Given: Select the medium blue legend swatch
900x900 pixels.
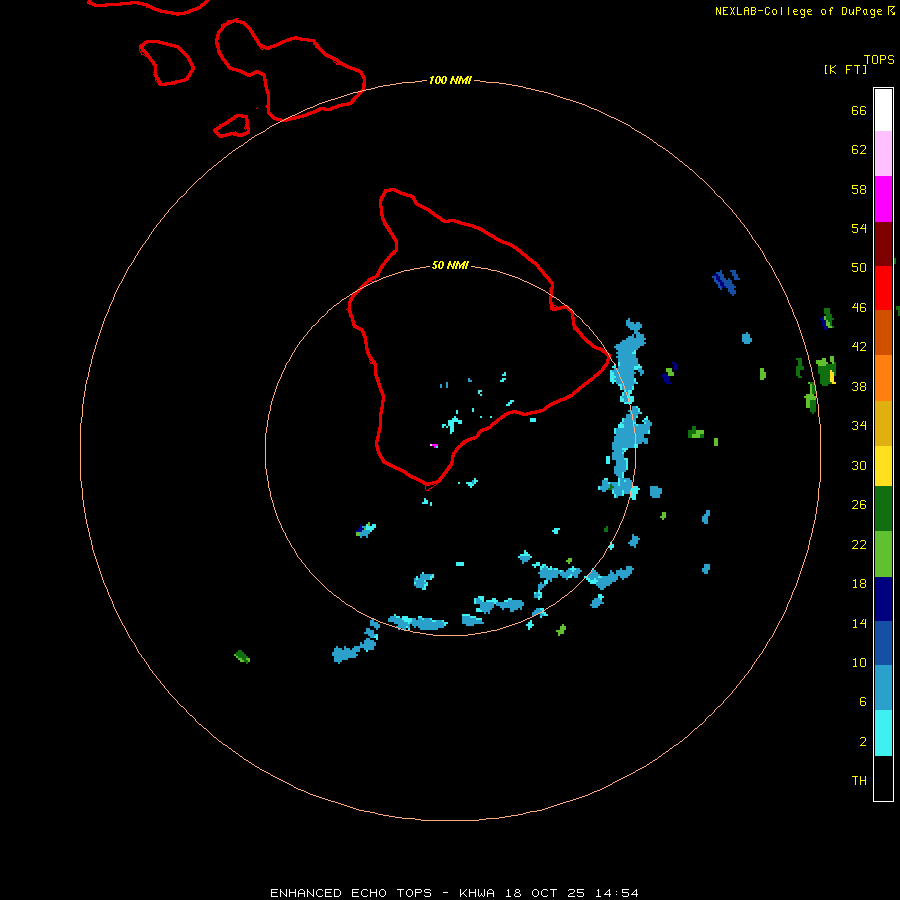Looking at the screenshot, I should 883,643.
